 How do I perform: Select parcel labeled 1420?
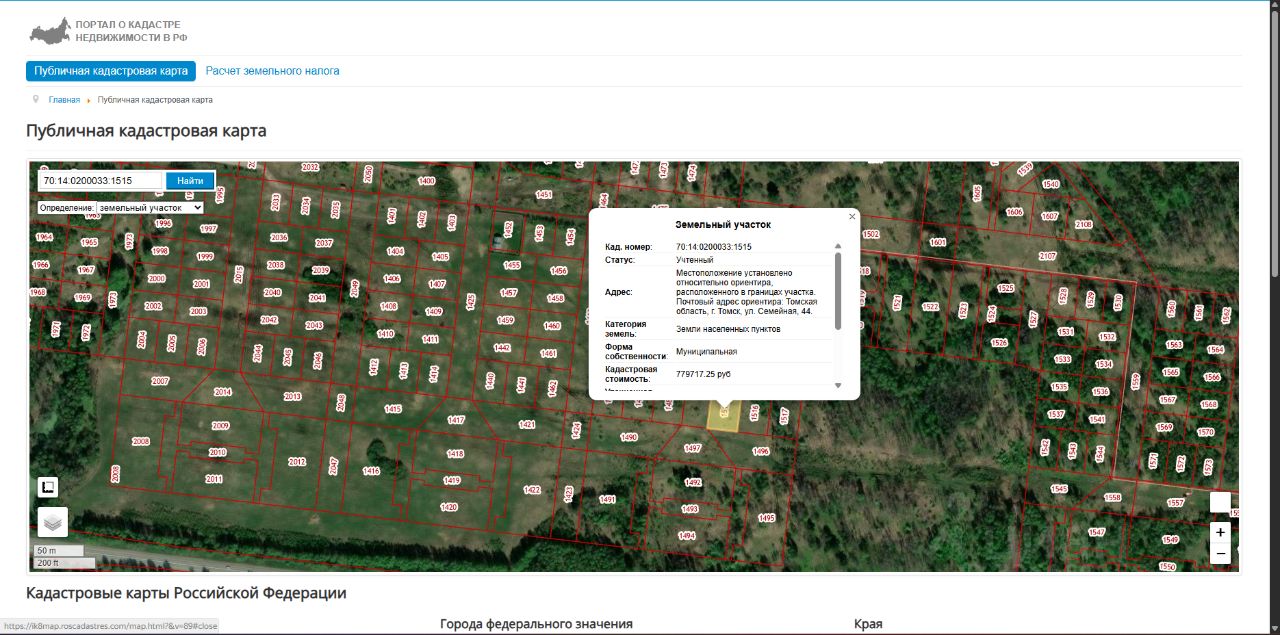point(449,507)
